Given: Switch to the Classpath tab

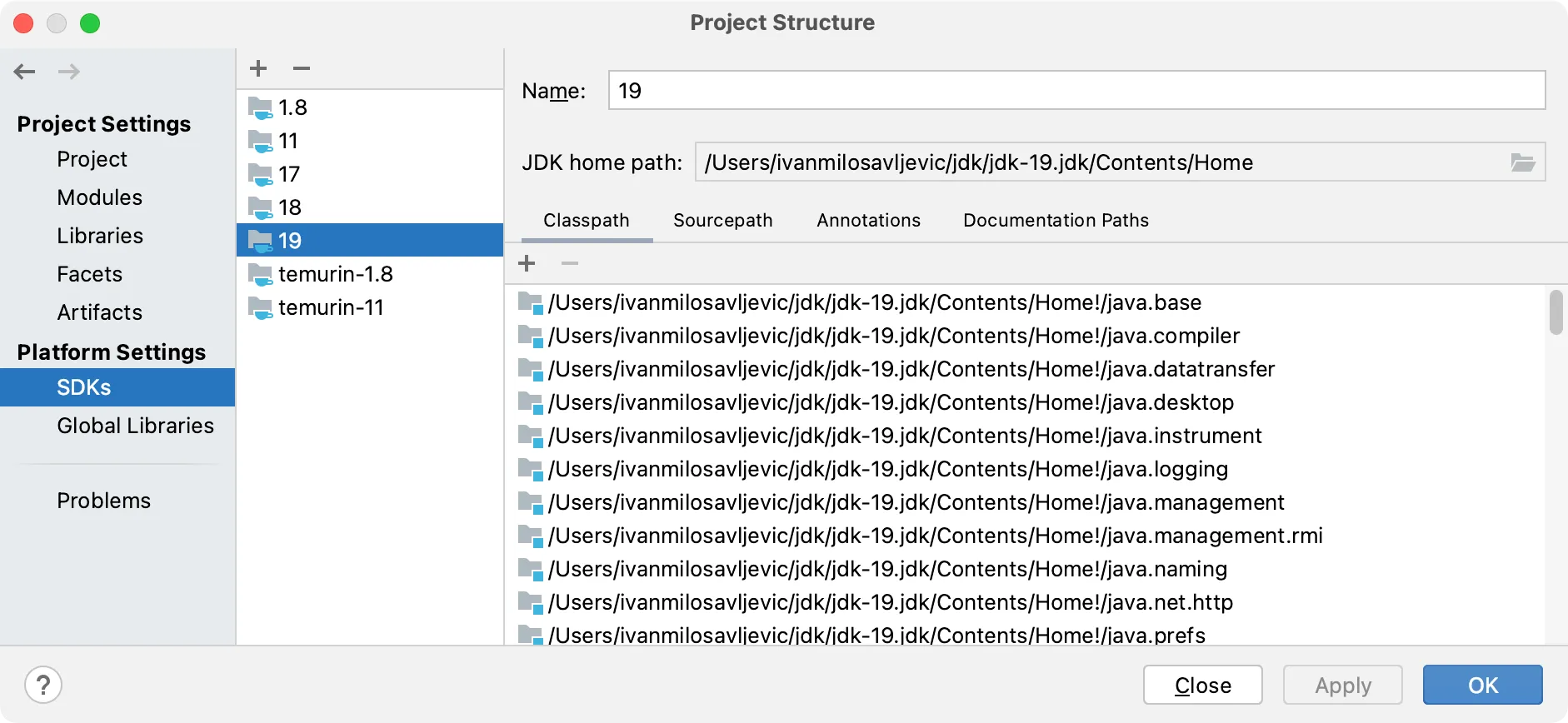Looking at the screenshot, I should point(587,220).
